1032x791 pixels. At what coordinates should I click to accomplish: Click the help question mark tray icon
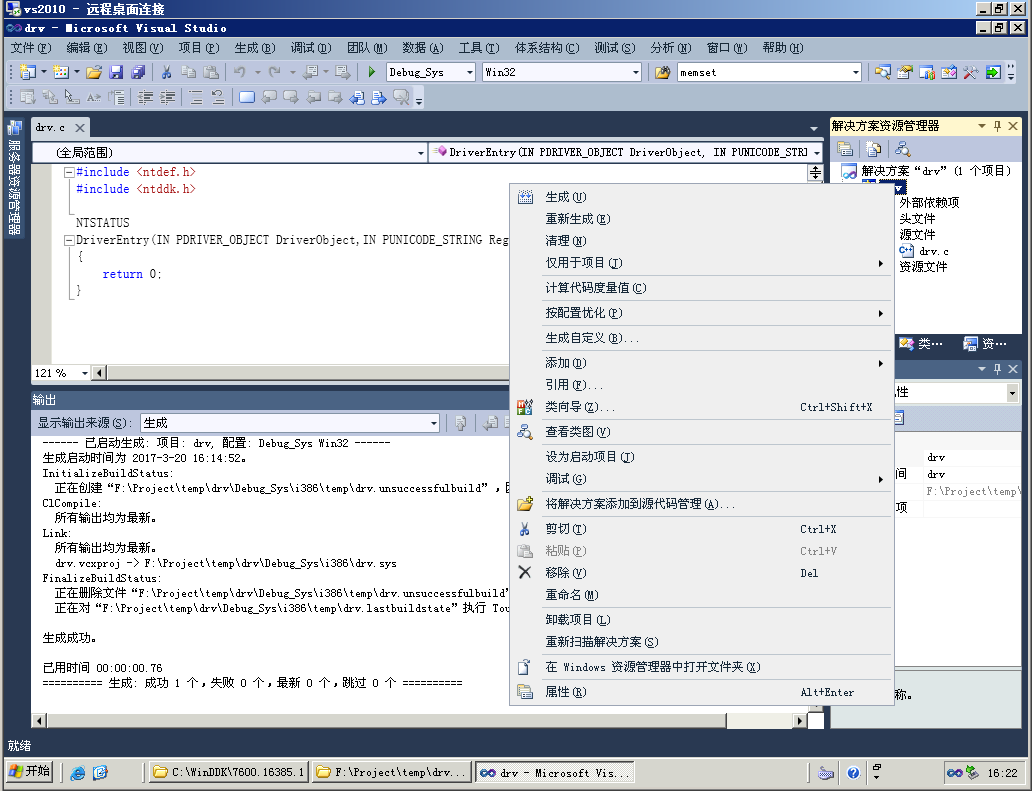pyautogui.click(x=853, y=773)
